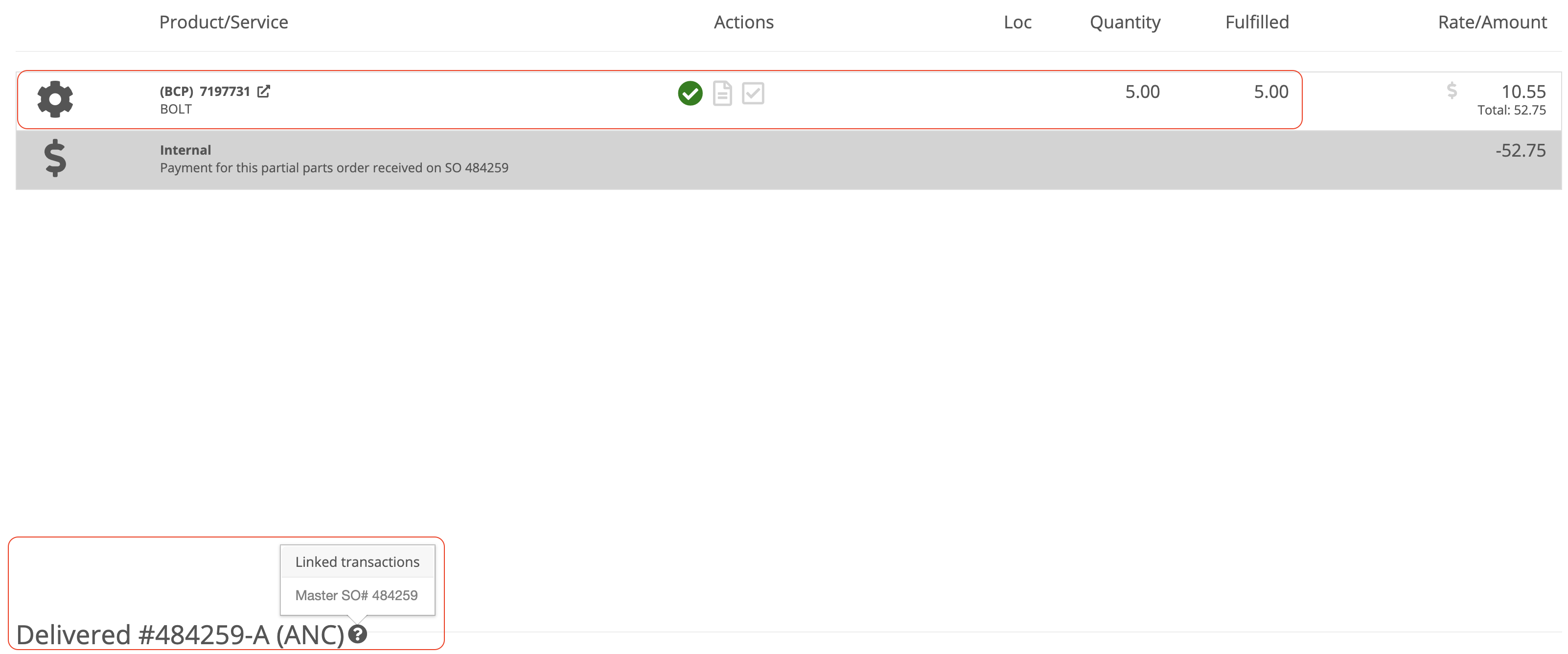The width and height of the screenshot is (1568, 654).
Task: Click the question mark help icon
Action: pyautogui.click(x=358, y=634)
